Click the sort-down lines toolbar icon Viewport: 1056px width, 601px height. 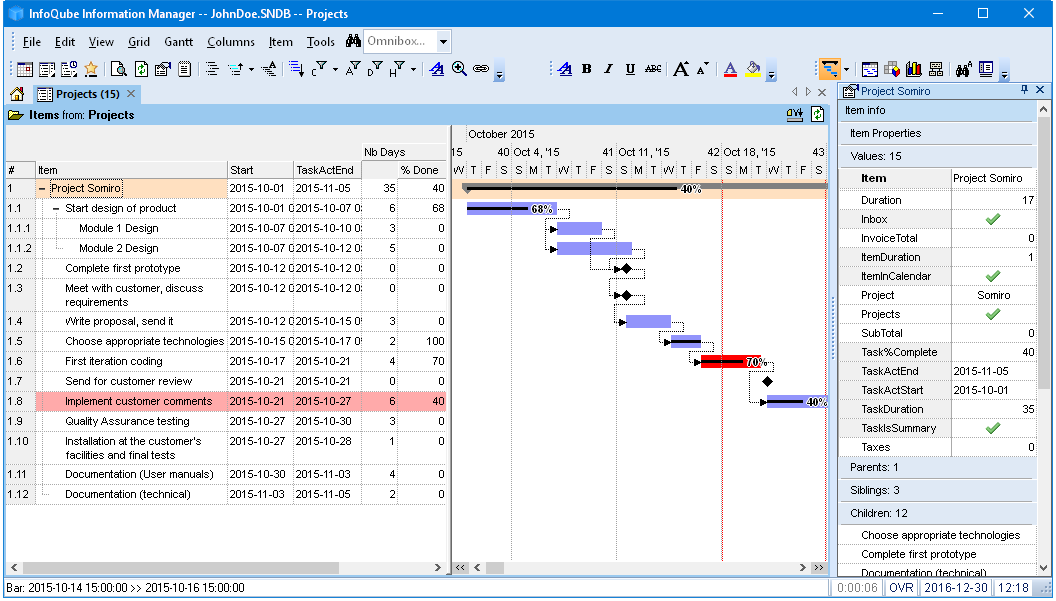(296, 69)
